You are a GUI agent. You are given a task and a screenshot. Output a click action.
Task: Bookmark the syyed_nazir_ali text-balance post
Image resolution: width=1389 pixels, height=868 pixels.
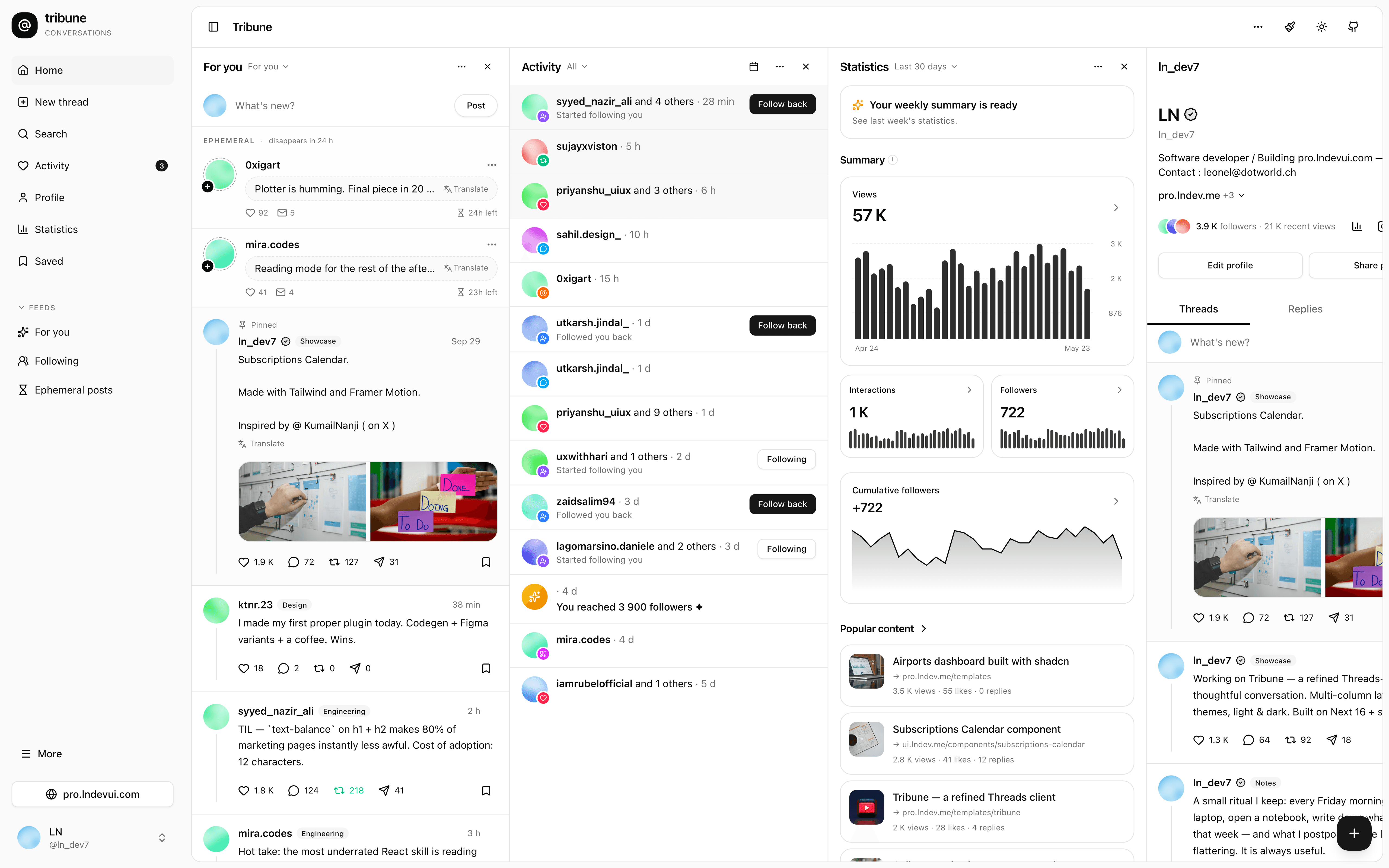486,790
